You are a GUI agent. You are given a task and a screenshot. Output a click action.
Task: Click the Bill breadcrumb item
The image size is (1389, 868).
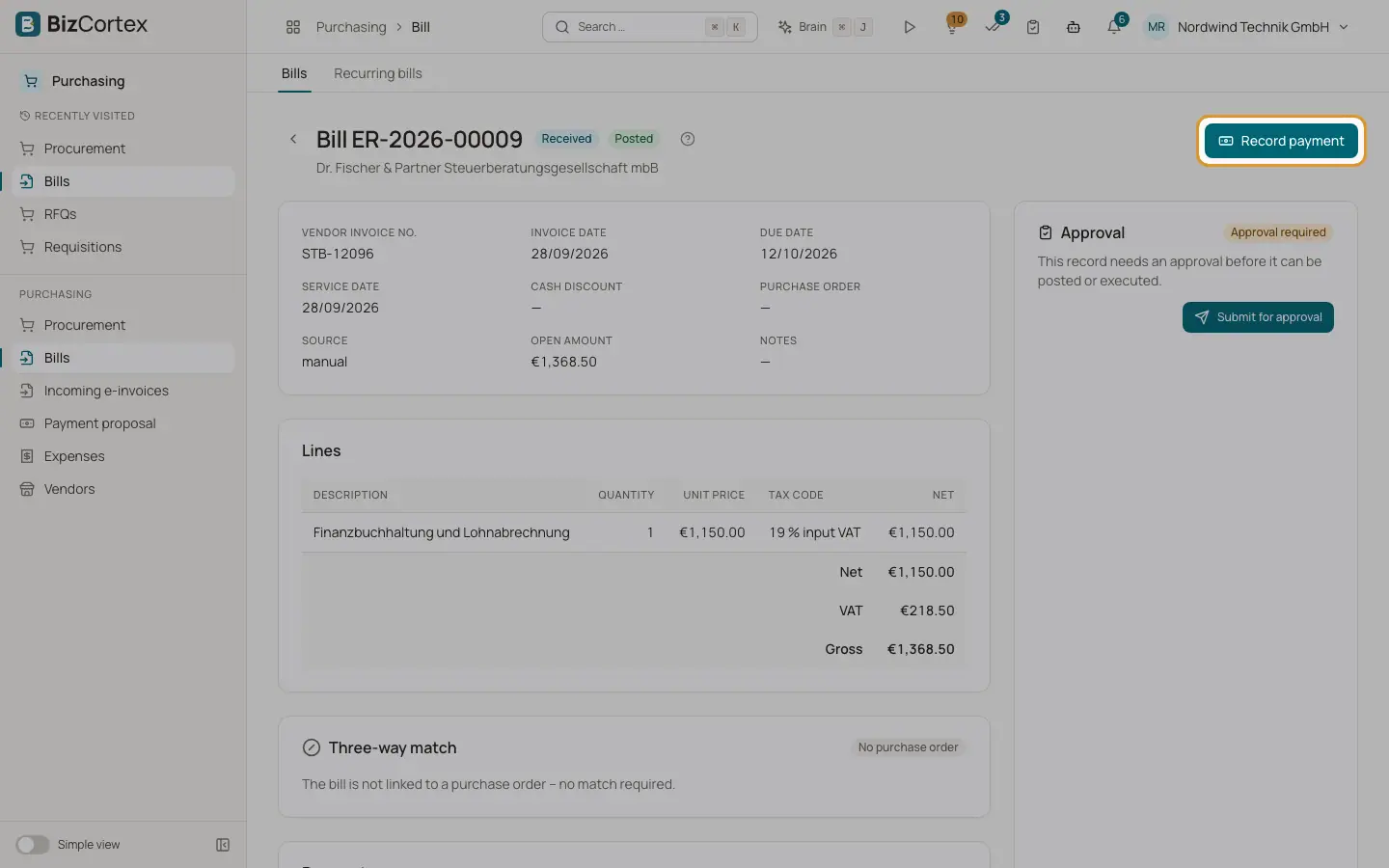click(421, 27)
